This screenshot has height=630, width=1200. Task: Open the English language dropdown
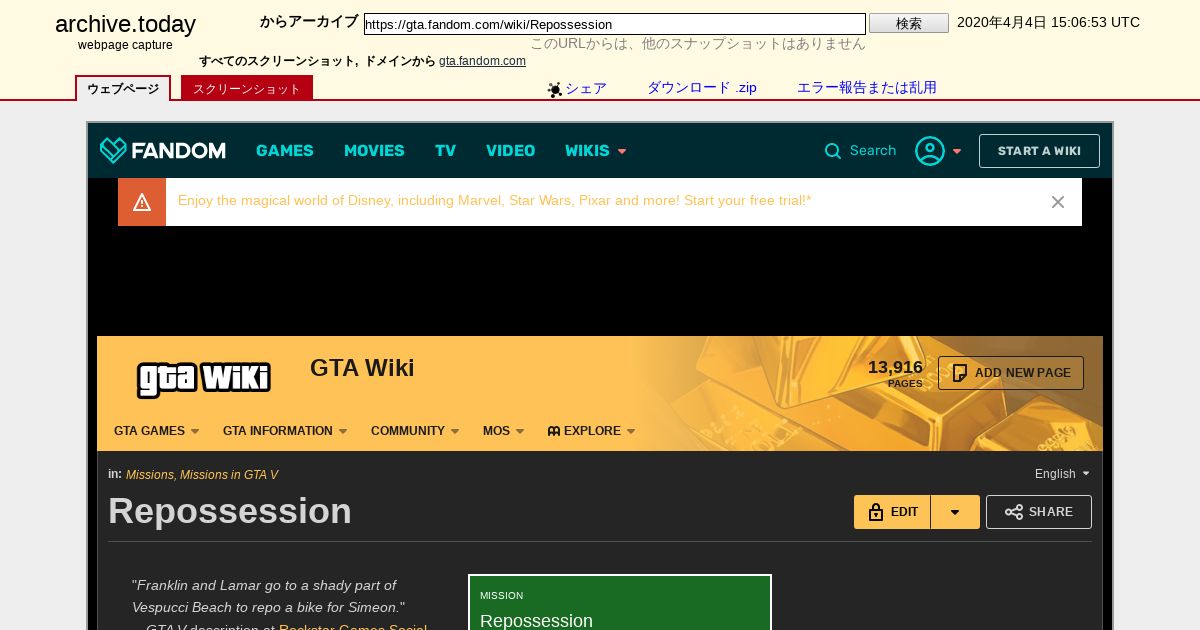point(1062,474)
